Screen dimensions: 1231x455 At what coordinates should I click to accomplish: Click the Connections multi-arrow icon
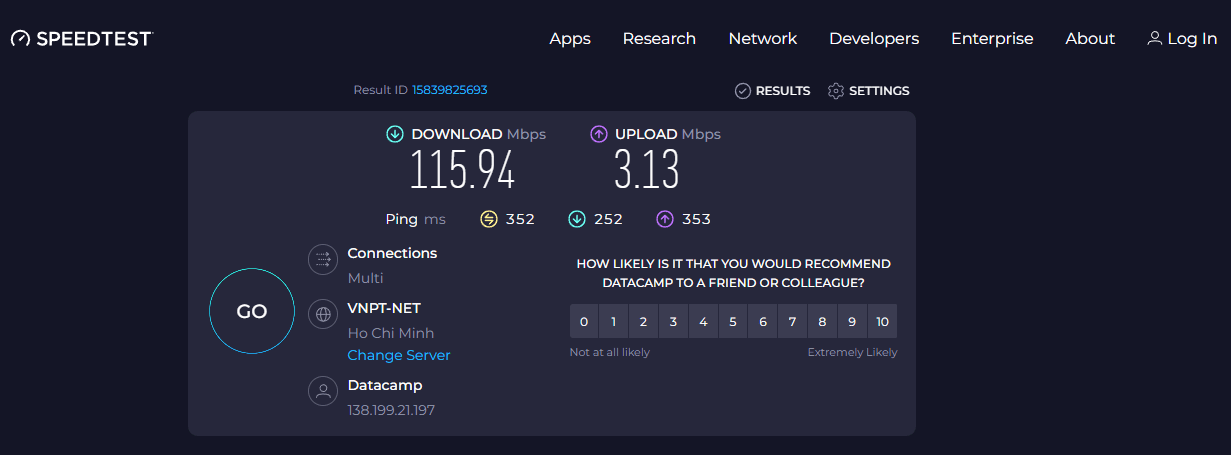tap(323, 260)
